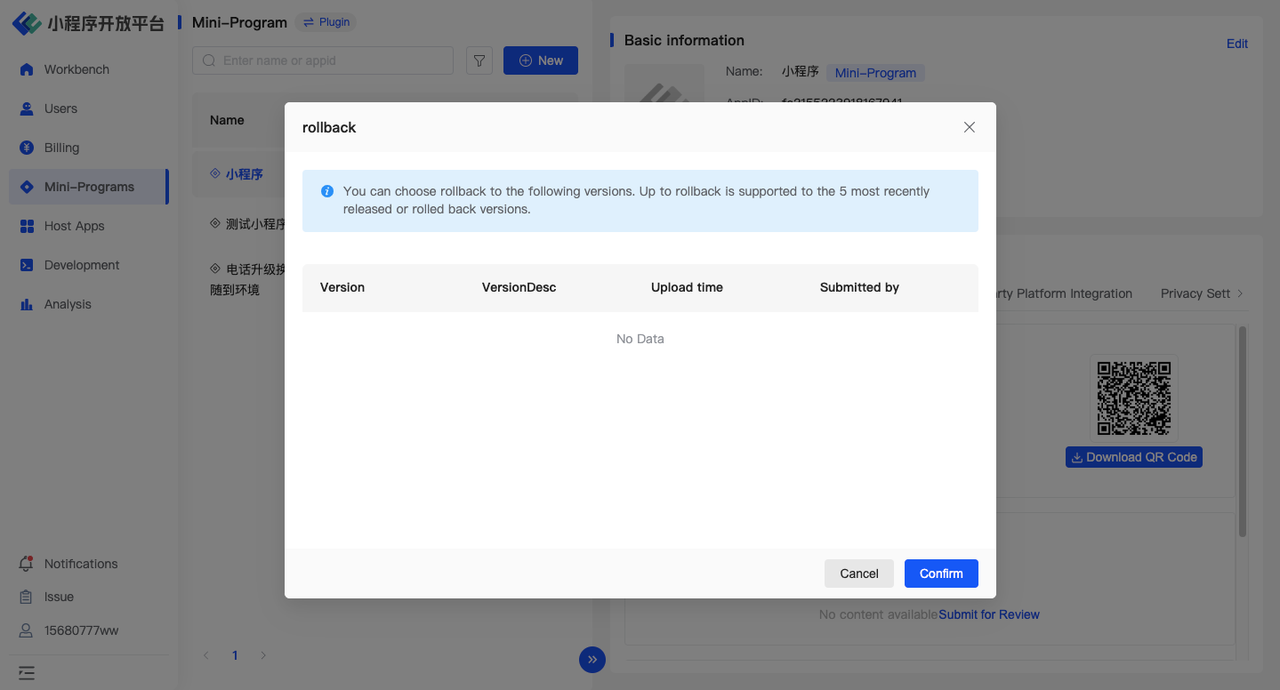Click the user avatar icon for 15680777ww
1280x690 pixels.
pos(26,631)
